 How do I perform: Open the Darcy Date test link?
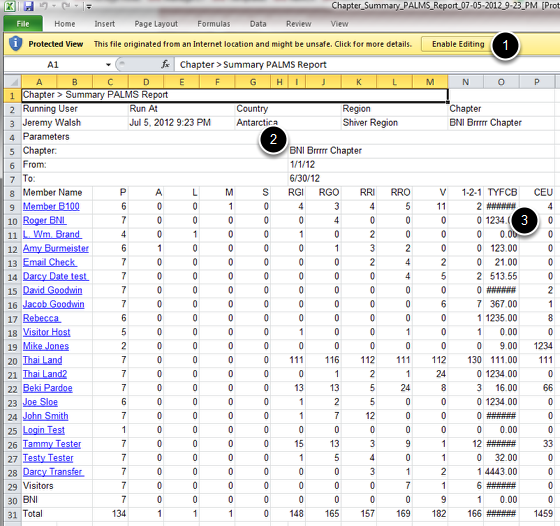pos(56,276)
